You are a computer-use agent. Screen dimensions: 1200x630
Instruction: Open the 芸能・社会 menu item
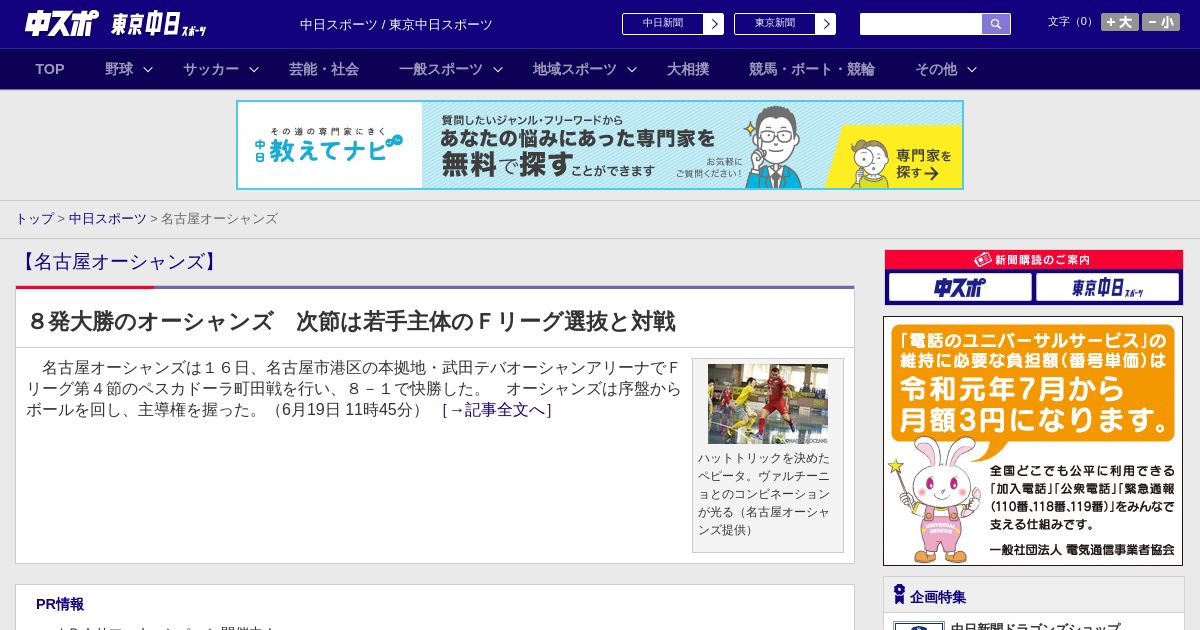(x=324, y=69)
